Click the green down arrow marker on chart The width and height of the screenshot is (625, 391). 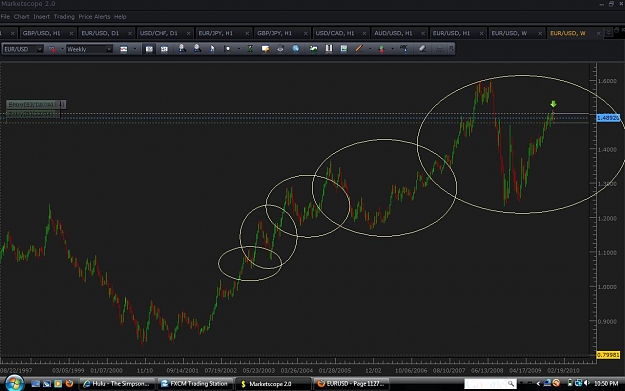point(553,104)
